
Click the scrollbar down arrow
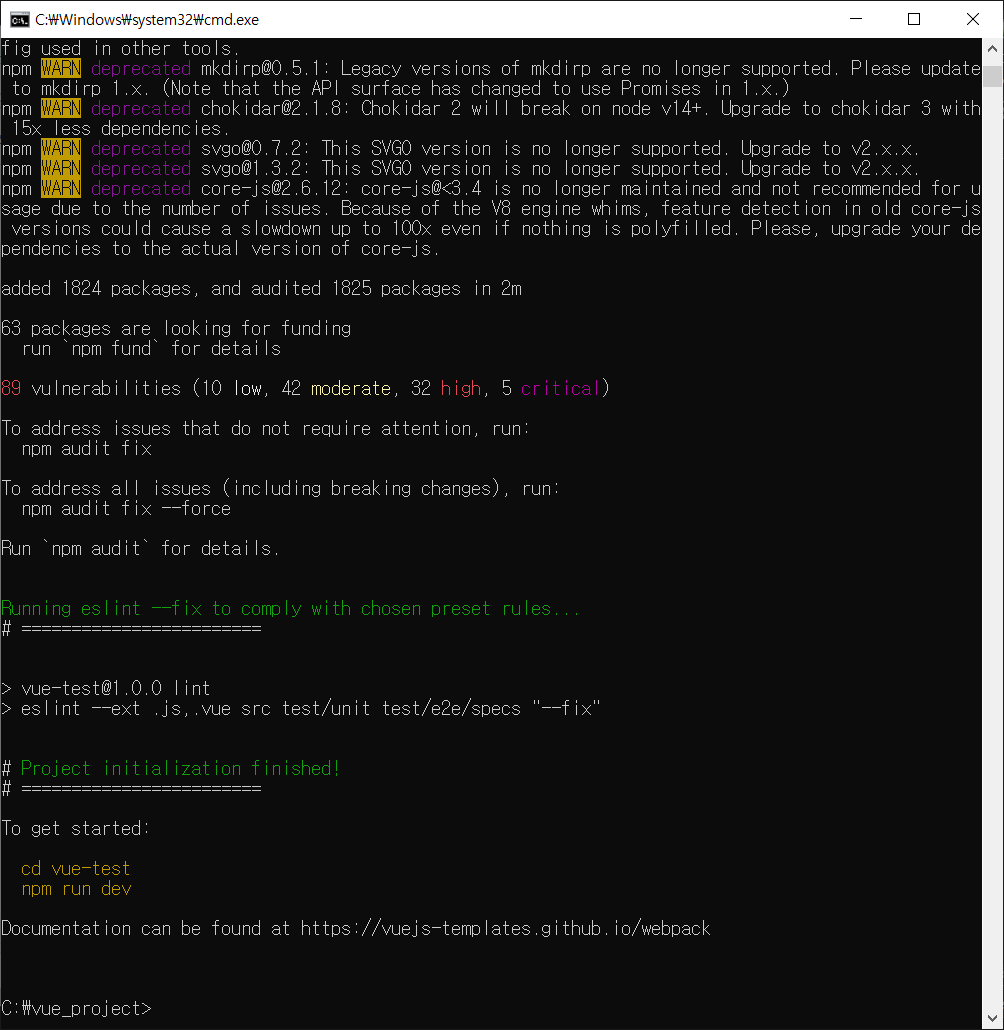coord(992,1019)
